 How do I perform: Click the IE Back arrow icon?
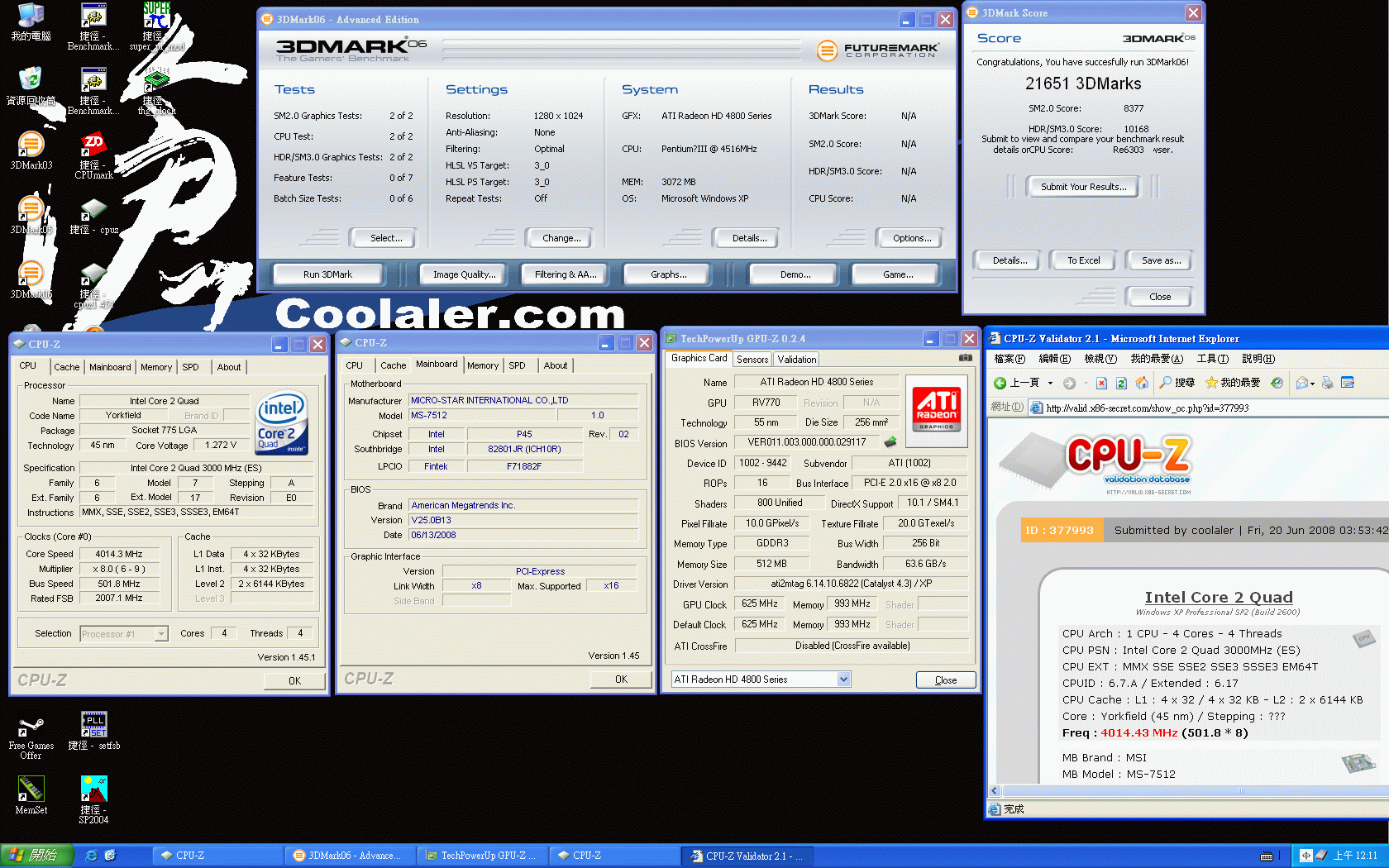point(1000,383)
